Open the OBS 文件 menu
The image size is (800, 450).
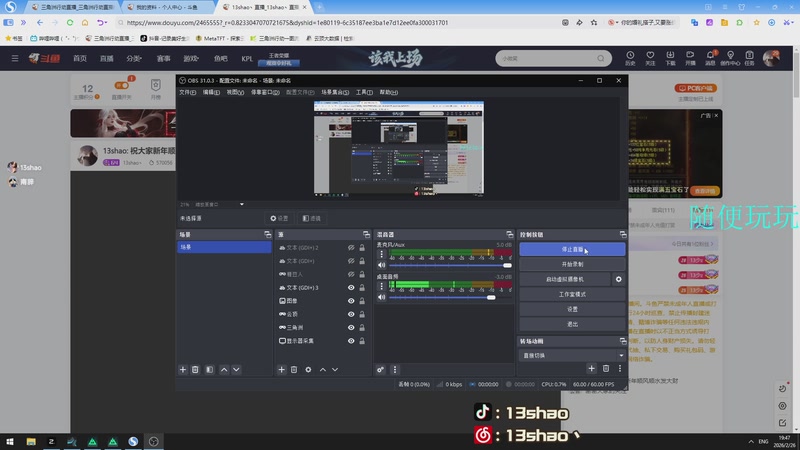pos(187,92)
